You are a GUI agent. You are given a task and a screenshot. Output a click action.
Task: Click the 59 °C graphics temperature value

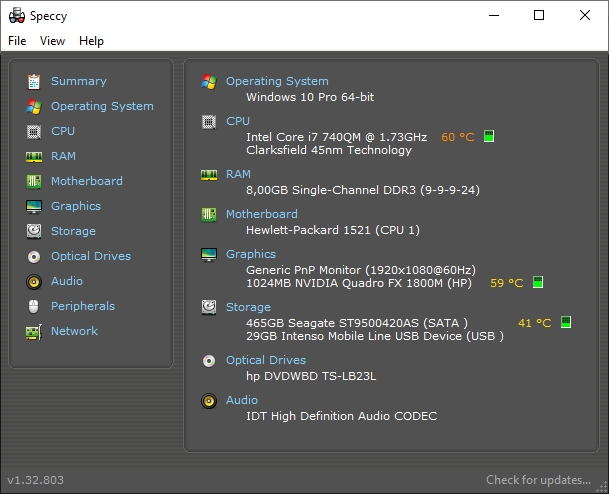click(506, 283)
